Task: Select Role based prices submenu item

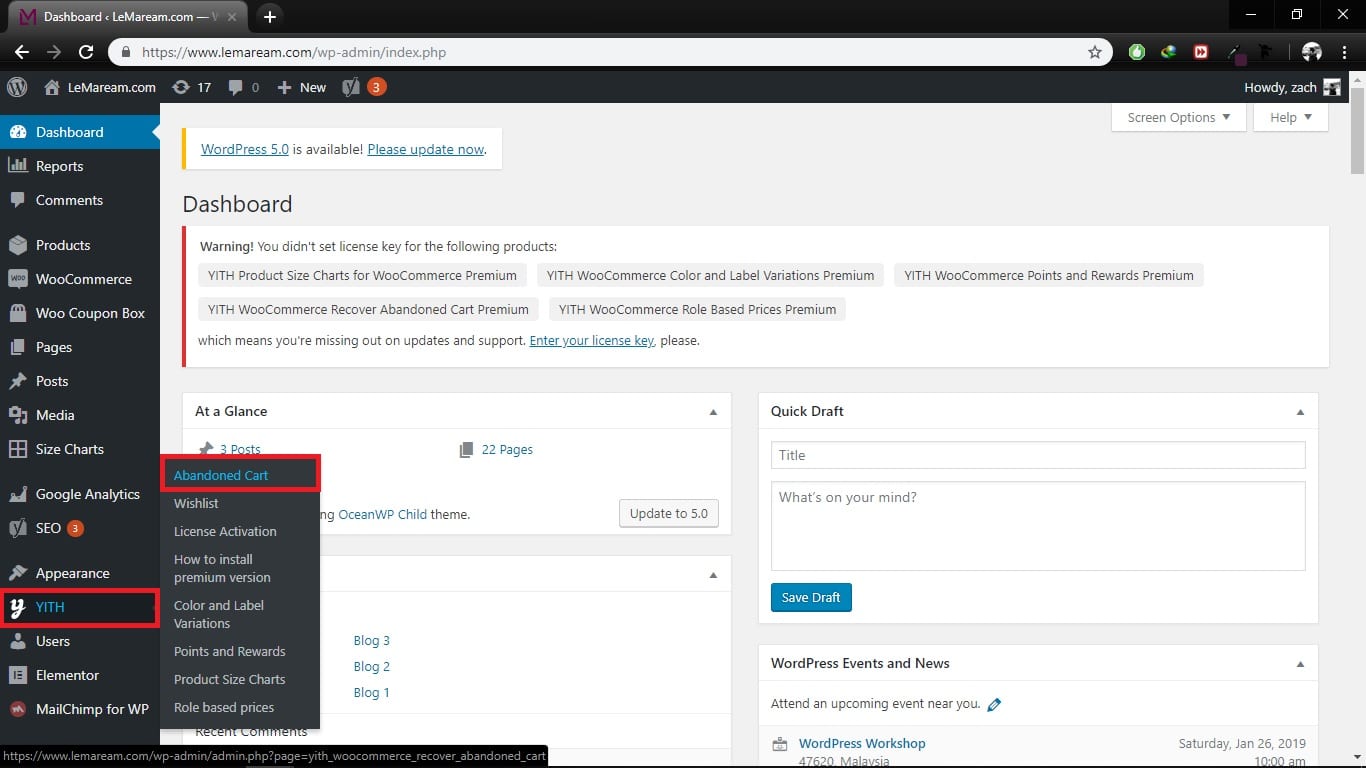Action: 240,707
